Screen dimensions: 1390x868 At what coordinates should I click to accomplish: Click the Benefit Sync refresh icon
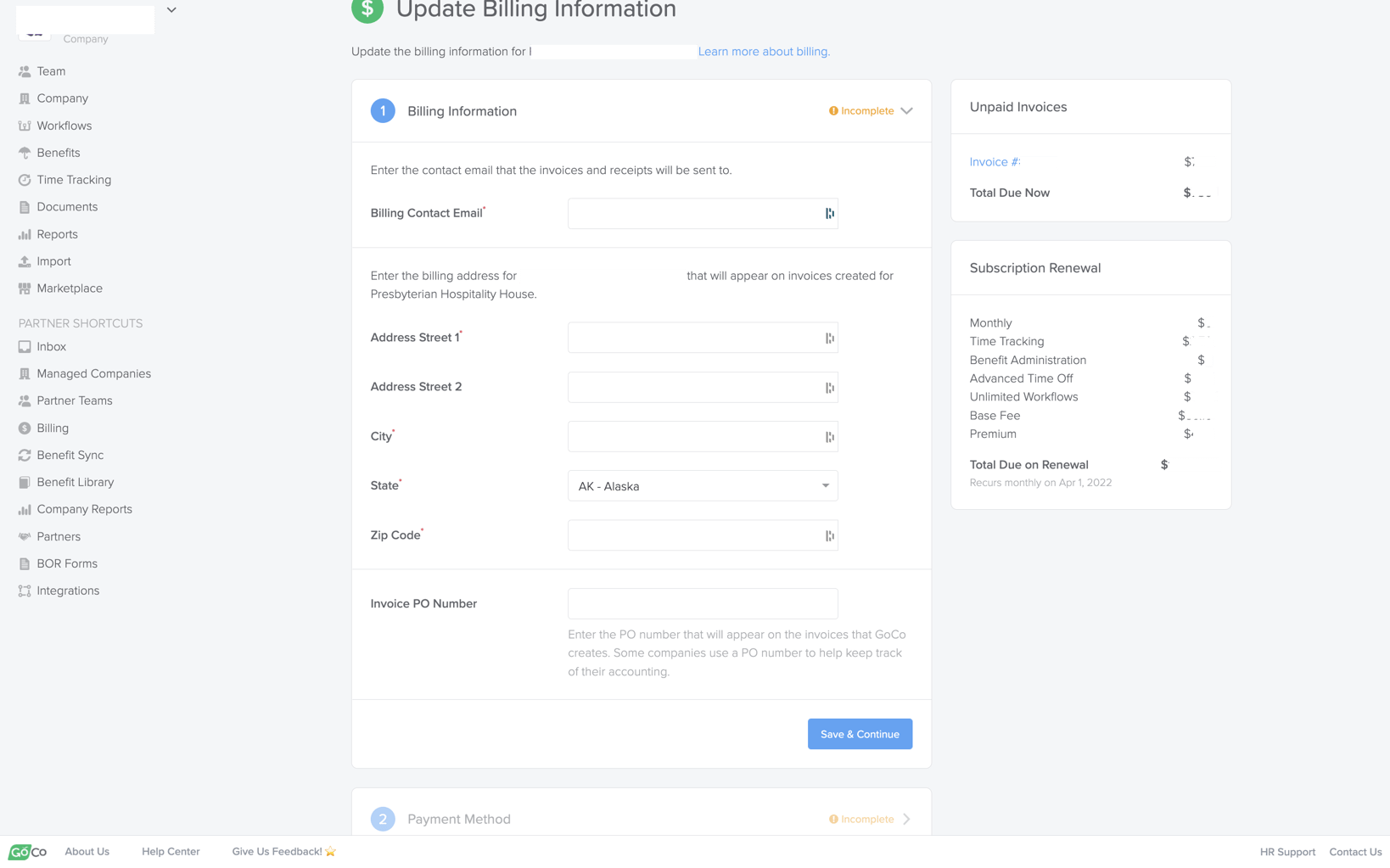point(25,456)
